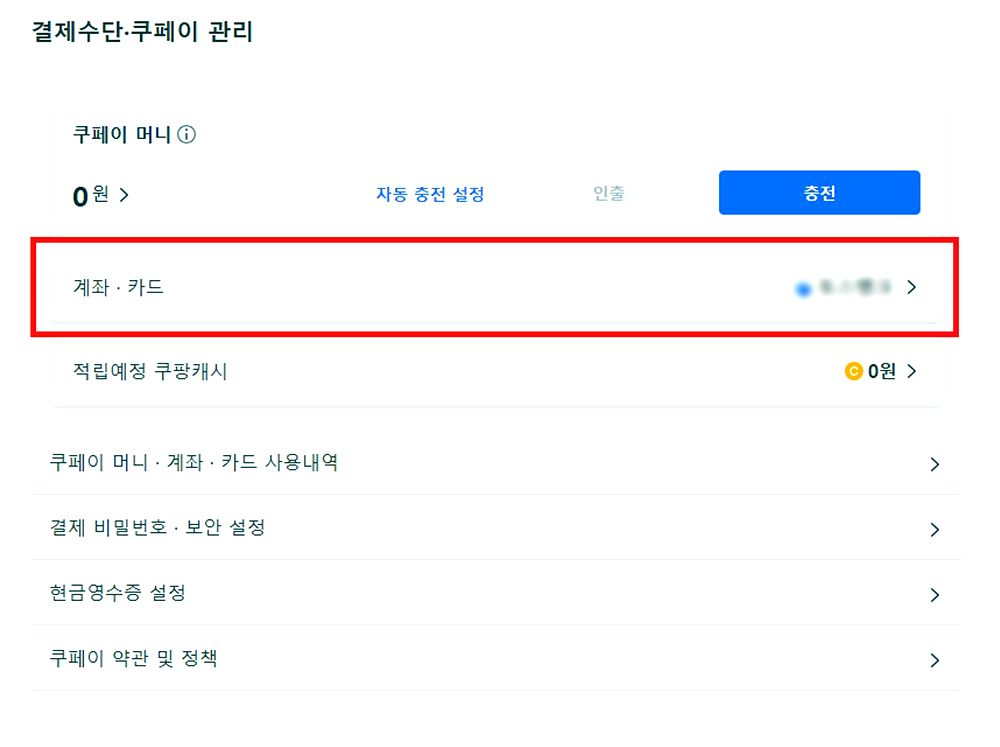Click the blue bank icon in 계좌 · 카드 row
This screenshot has width=1000, height=747.
[x=802, y=289]
